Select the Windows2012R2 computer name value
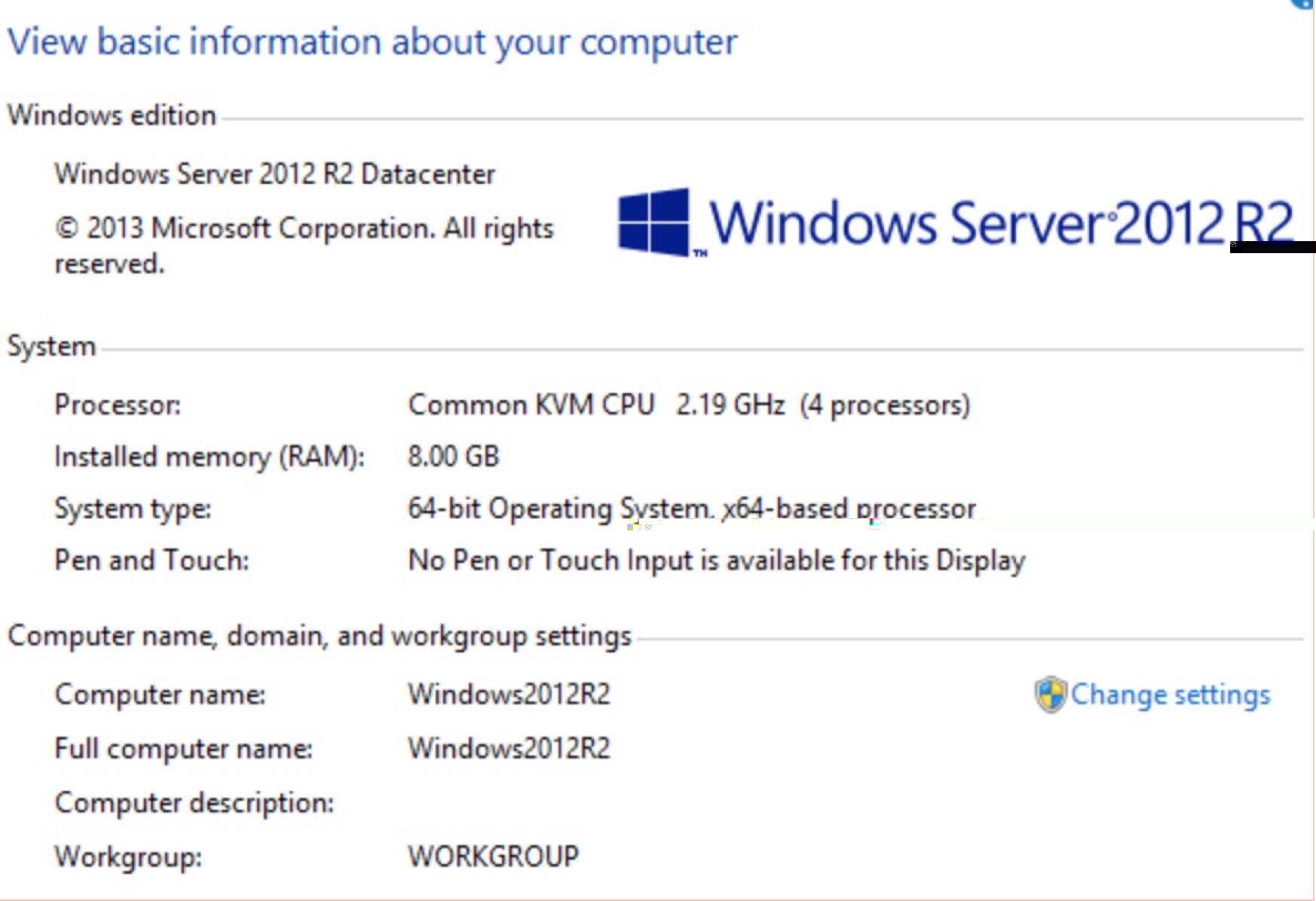The height and width of the screenshot is (901, 1316). [509, 695]
